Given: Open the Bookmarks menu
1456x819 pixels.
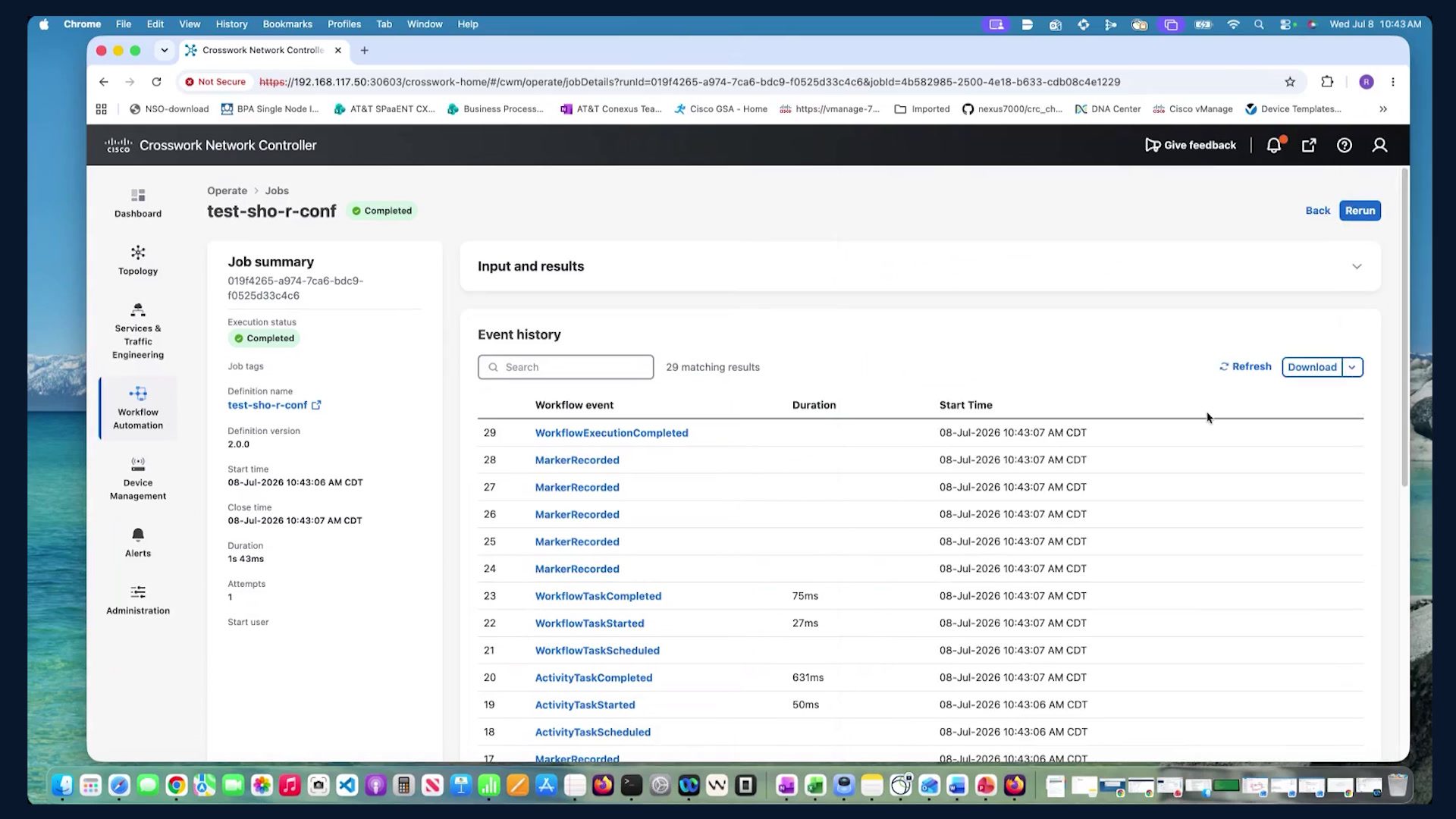Looking at the screenshot, I should pyautogui.click(x=287, y=24).
